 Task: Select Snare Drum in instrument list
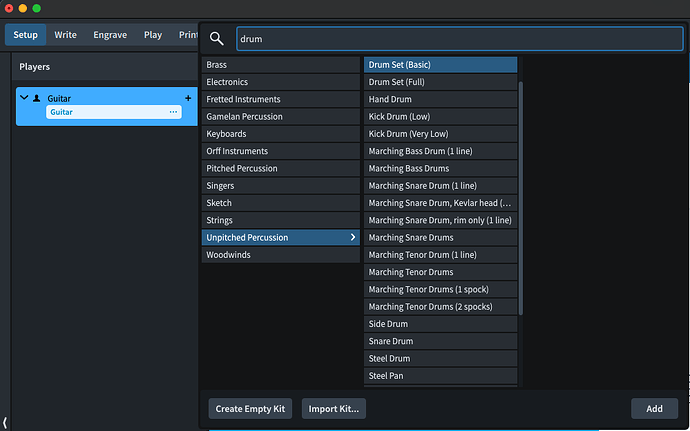(x=390, y=341)
